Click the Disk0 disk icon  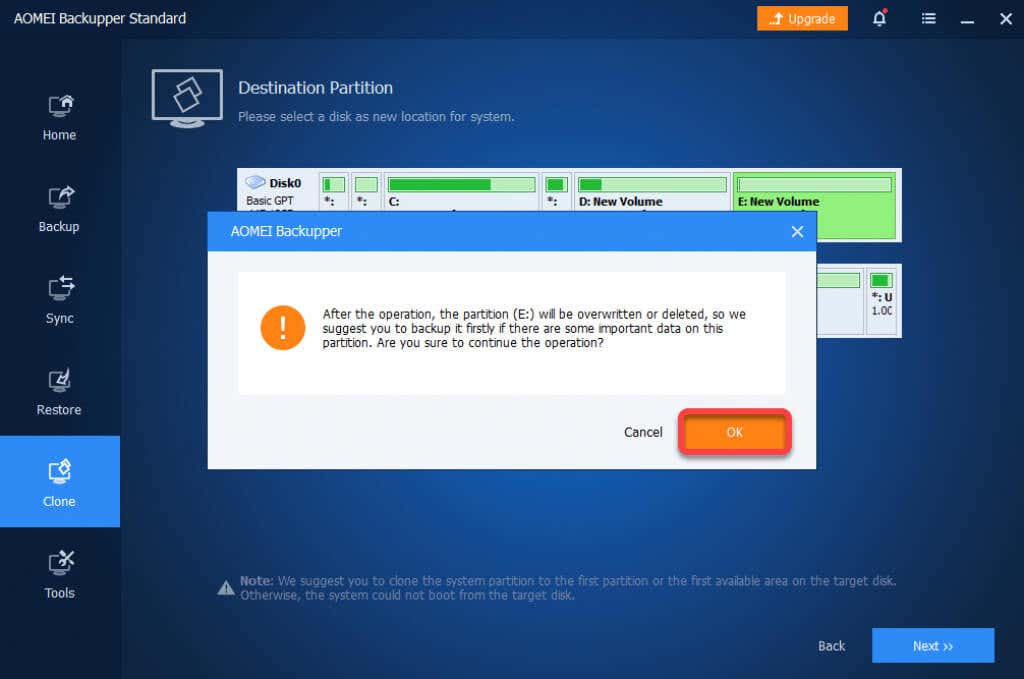pyautogui.click(x=255, y=182)
